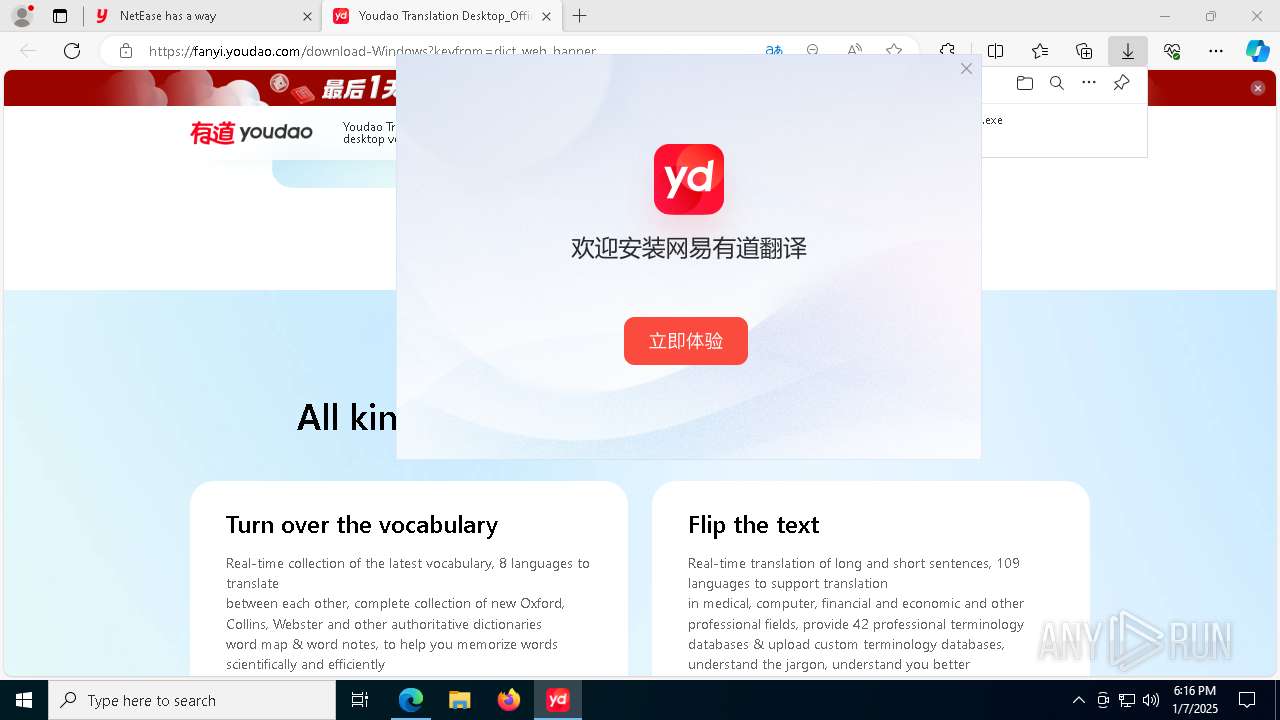Add page to favorites star icon
Screen dimensions: 1280x720
(894, 51)
